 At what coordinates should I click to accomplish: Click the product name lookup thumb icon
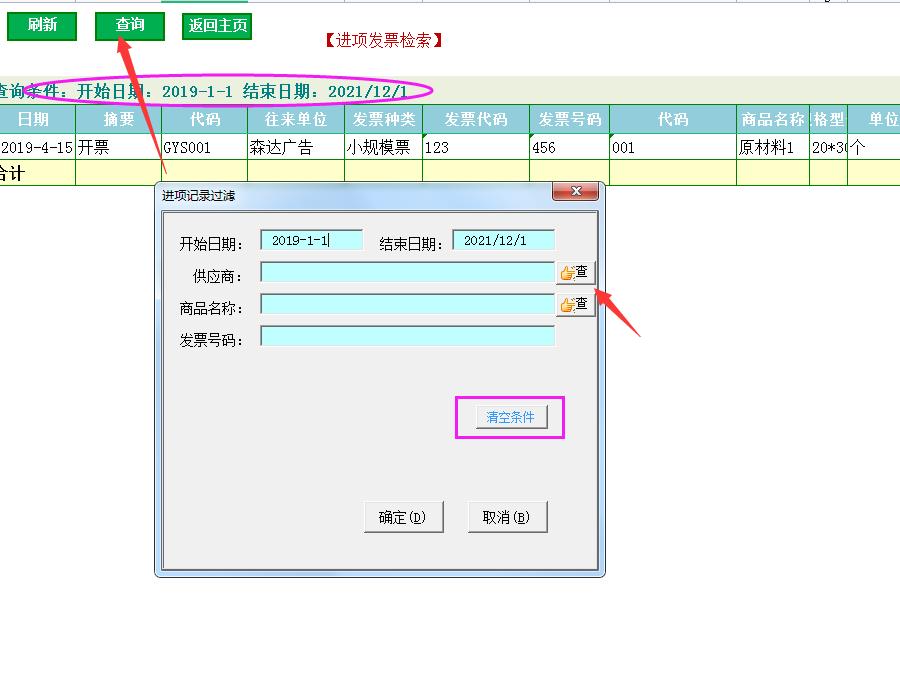pos(575,303)
